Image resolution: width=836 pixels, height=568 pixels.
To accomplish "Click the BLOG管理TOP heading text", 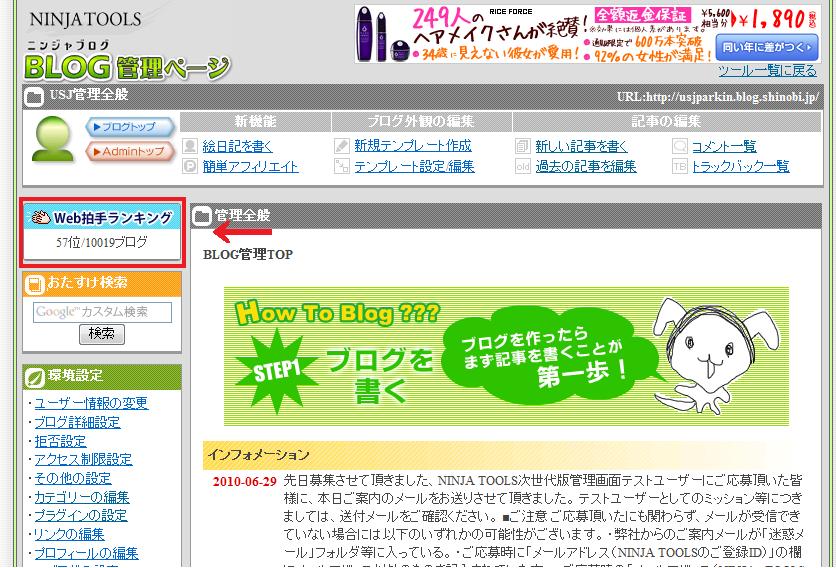I will pyautogui.click(x=248, y=254).
